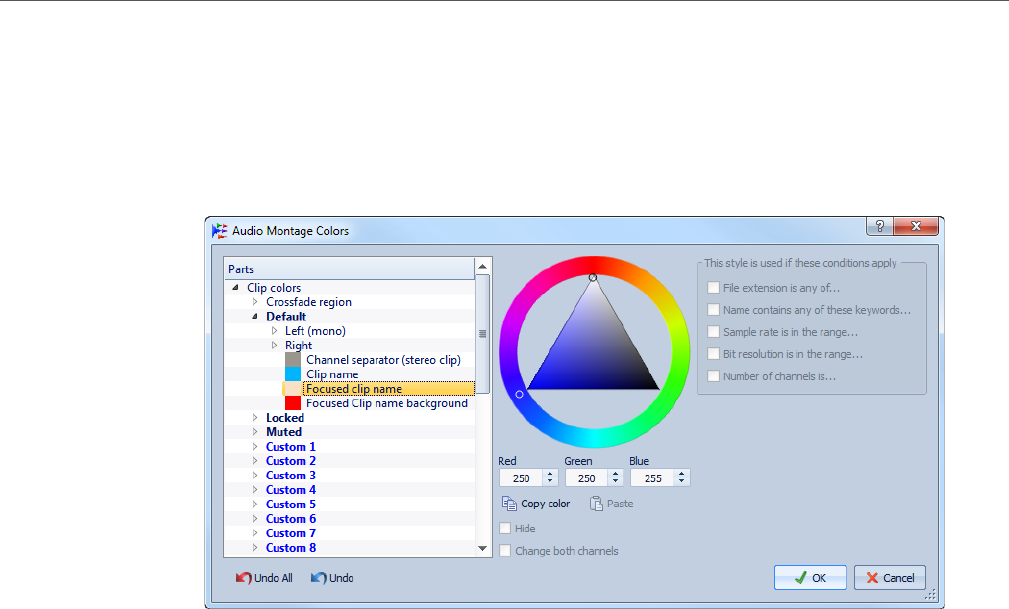Screen dimensions: 1009x609
Task: Check Number of channels is option
Action: click(713, 376)
